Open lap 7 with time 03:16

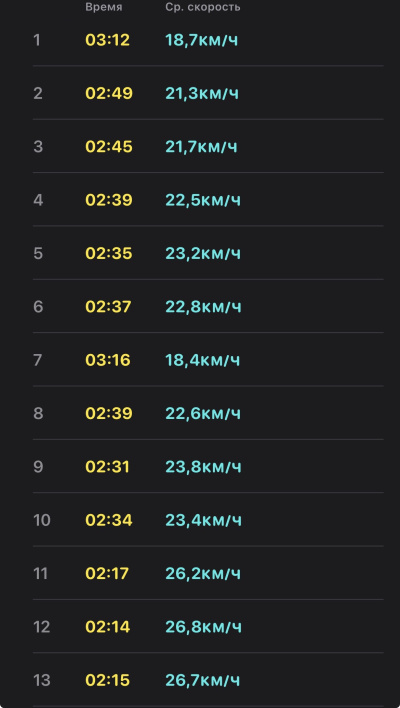tap(208, 360)
